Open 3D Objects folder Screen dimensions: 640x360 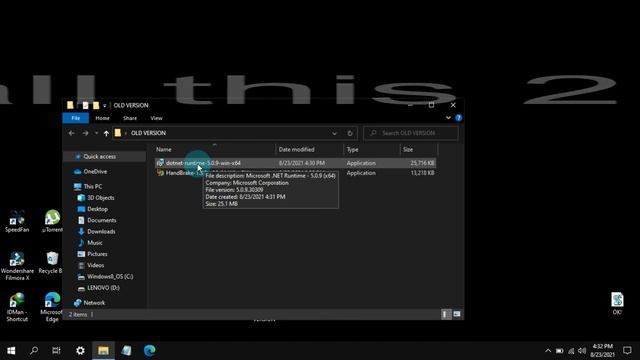point(100,198)
